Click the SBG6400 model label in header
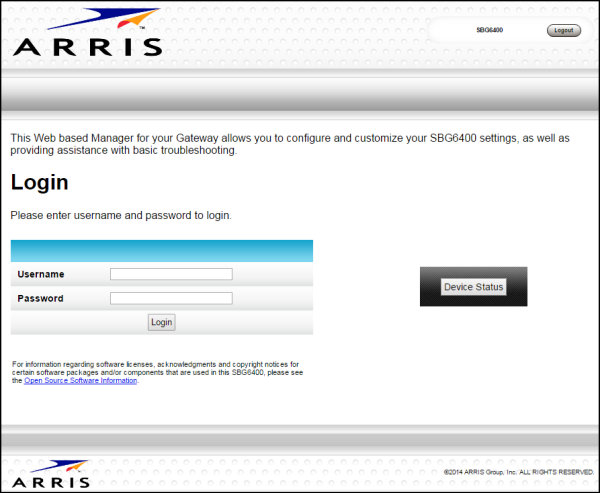The width and height of the screenshot is (600, 493). click(x=489, y=30)
